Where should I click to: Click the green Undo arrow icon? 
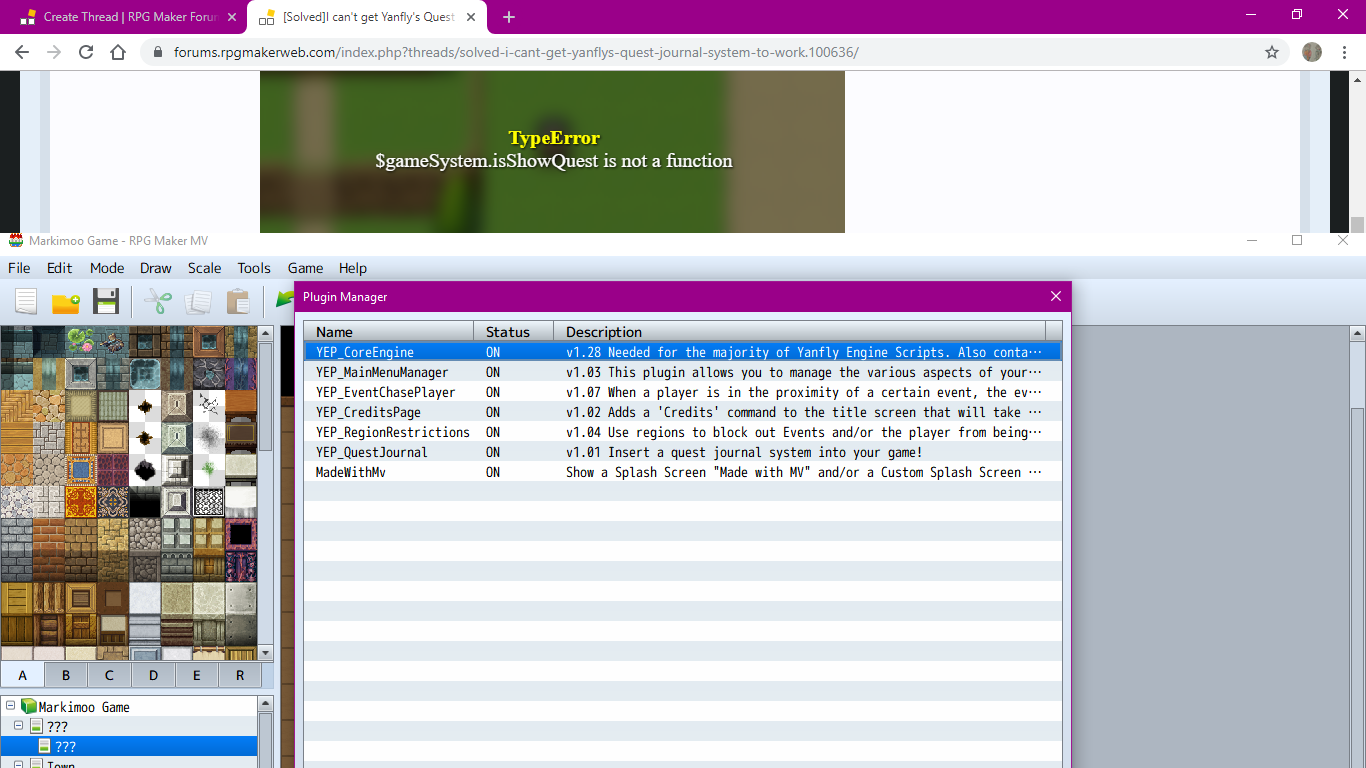(x=284, y=299)
